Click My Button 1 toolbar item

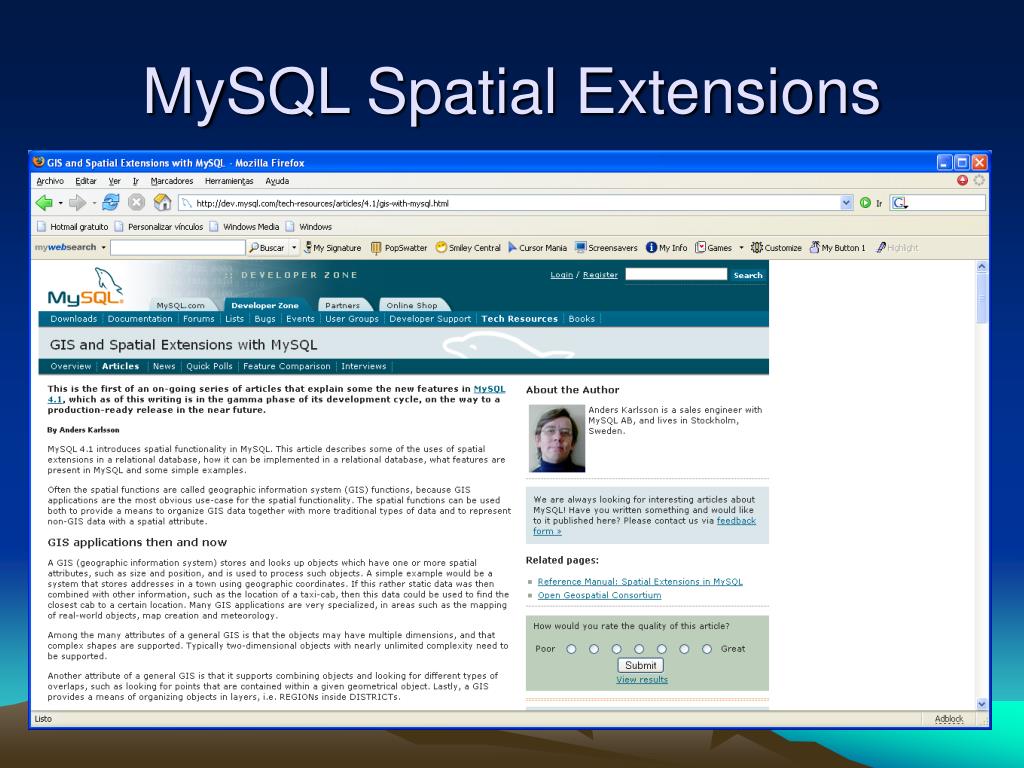[x=837, y=248]
